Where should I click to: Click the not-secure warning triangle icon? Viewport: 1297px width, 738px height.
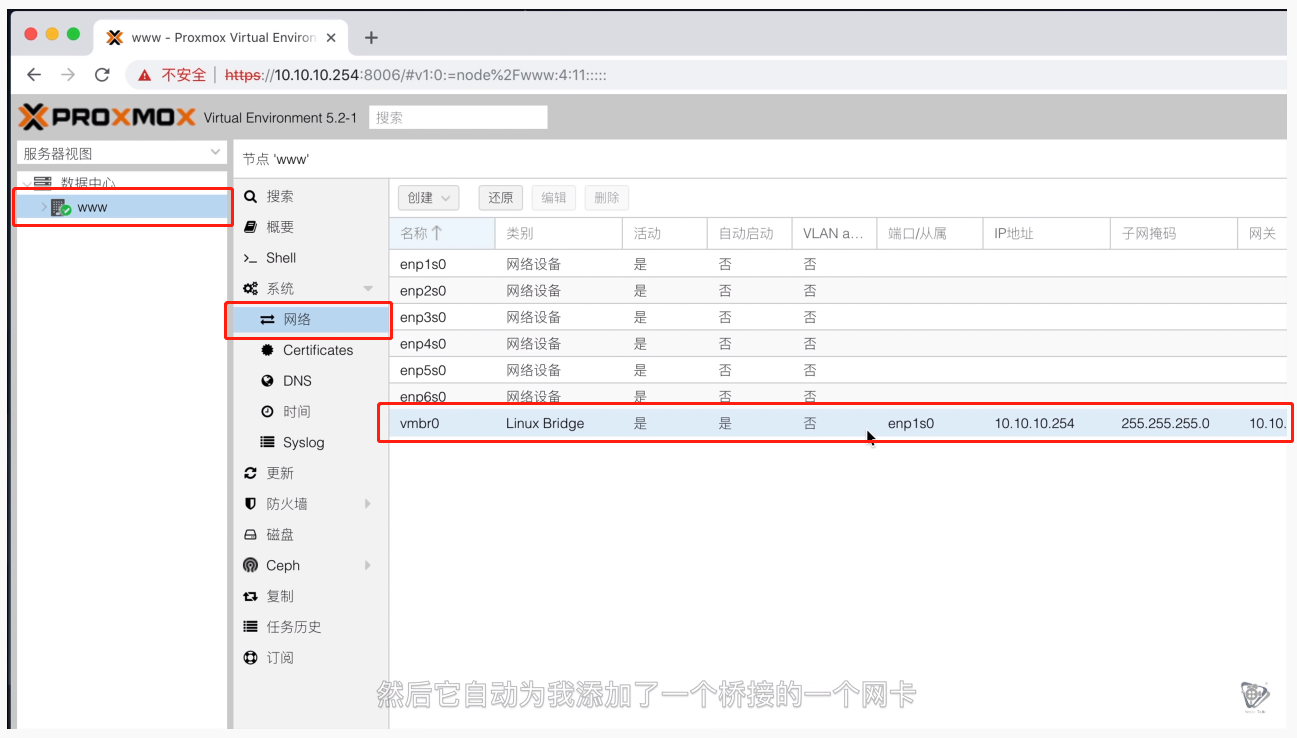click(x=145, y=75)
